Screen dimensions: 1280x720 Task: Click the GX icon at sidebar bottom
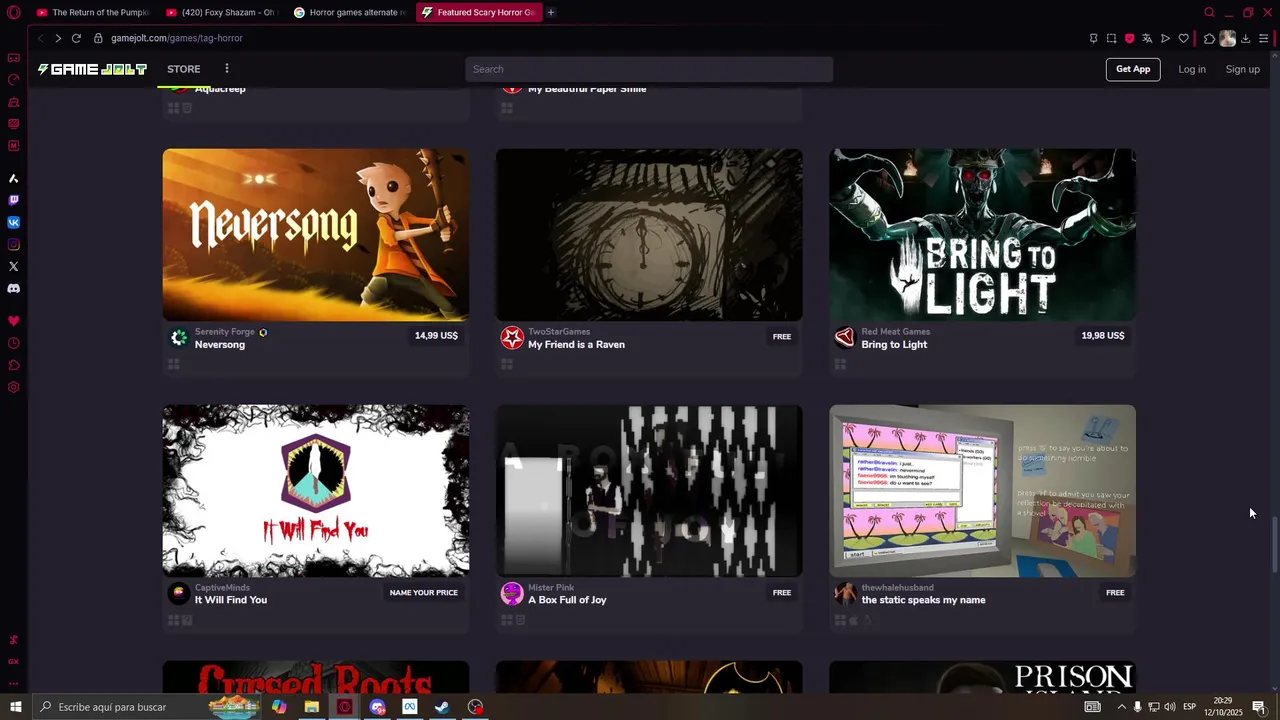[x=13, y=661]
